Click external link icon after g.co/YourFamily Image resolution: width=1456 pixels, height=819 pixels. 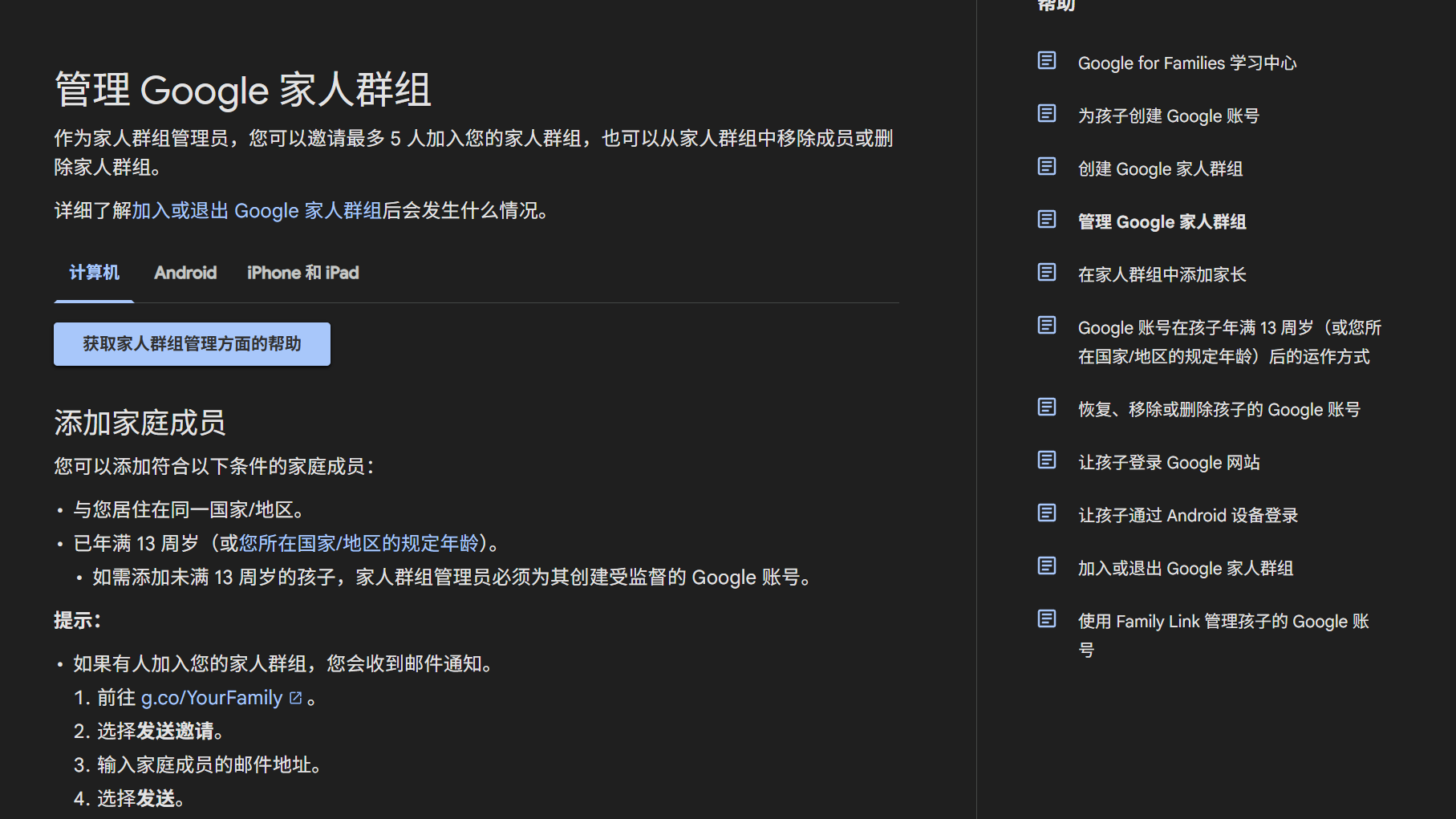click(295, 699)
